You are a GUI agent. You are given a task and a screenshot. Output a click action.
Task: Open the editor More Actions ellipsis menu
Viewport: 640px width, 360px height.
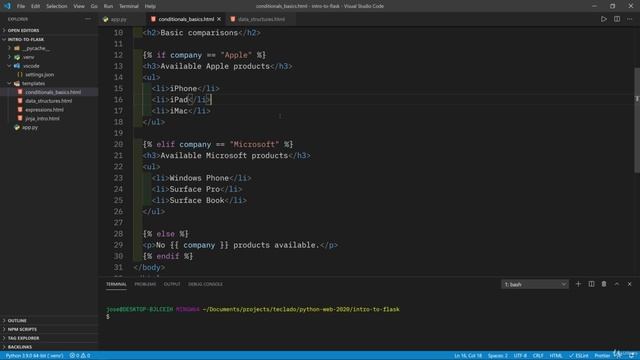pos(629,19)
